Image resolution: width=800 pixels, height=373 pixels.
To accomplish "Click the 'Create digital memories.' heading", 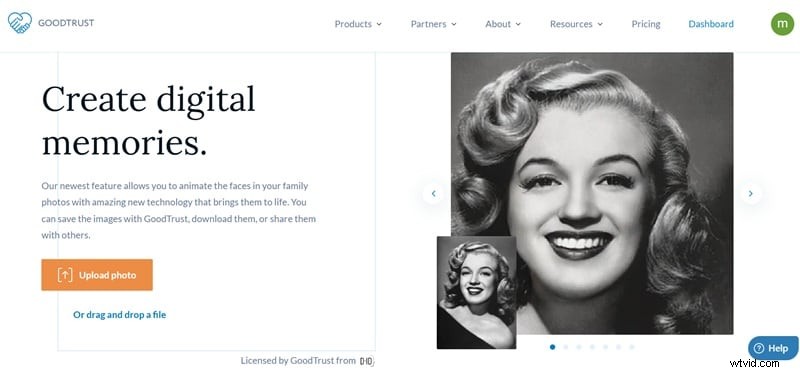I will 148,120.
